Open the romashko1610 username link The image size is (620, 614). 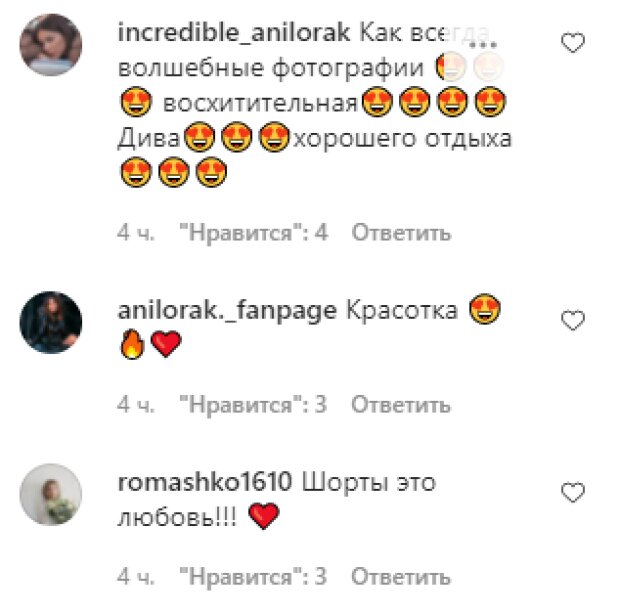pos(204,482)
